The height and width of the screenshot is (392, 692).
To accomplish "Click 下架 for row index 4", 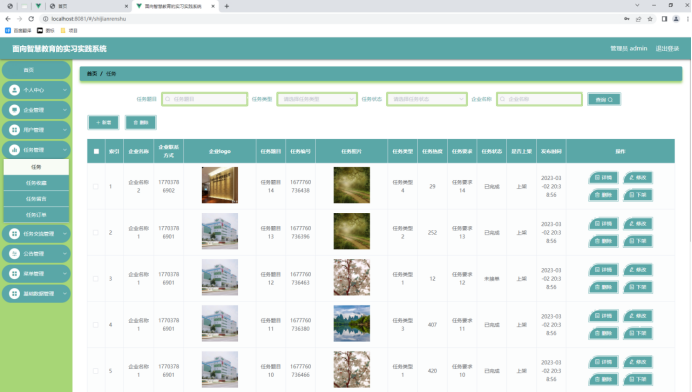I will point(638,333).
